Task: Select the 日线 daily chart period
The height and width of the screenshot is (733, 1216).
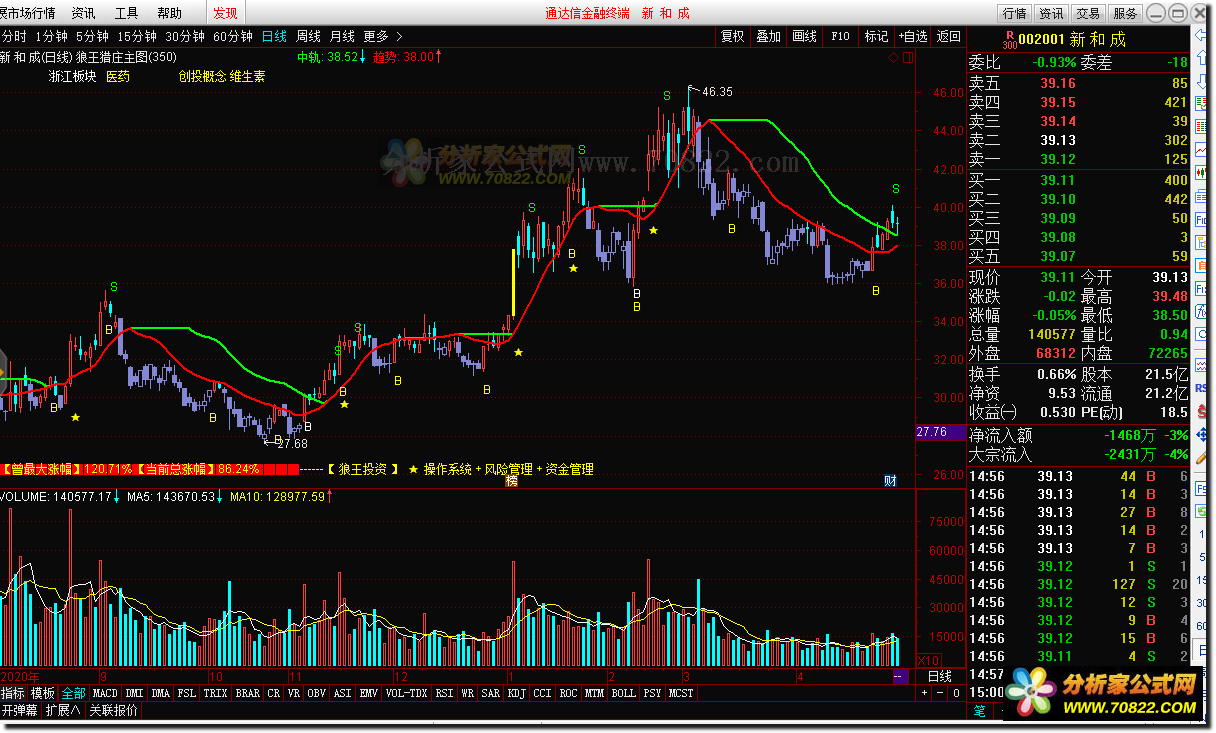Action: click(x=274, y=36)
